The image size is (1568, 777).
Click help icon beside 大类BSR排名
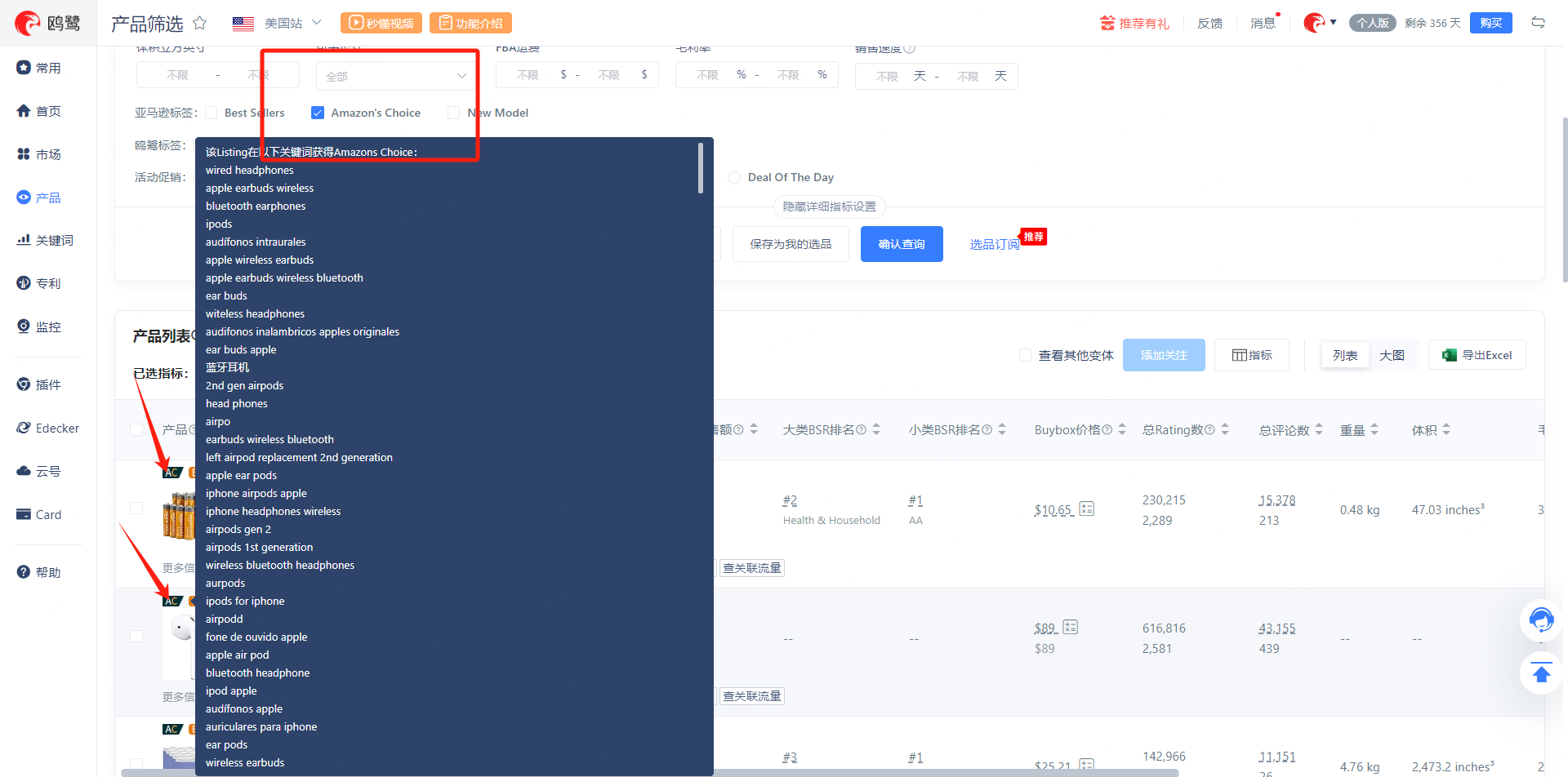pos(861,429)
